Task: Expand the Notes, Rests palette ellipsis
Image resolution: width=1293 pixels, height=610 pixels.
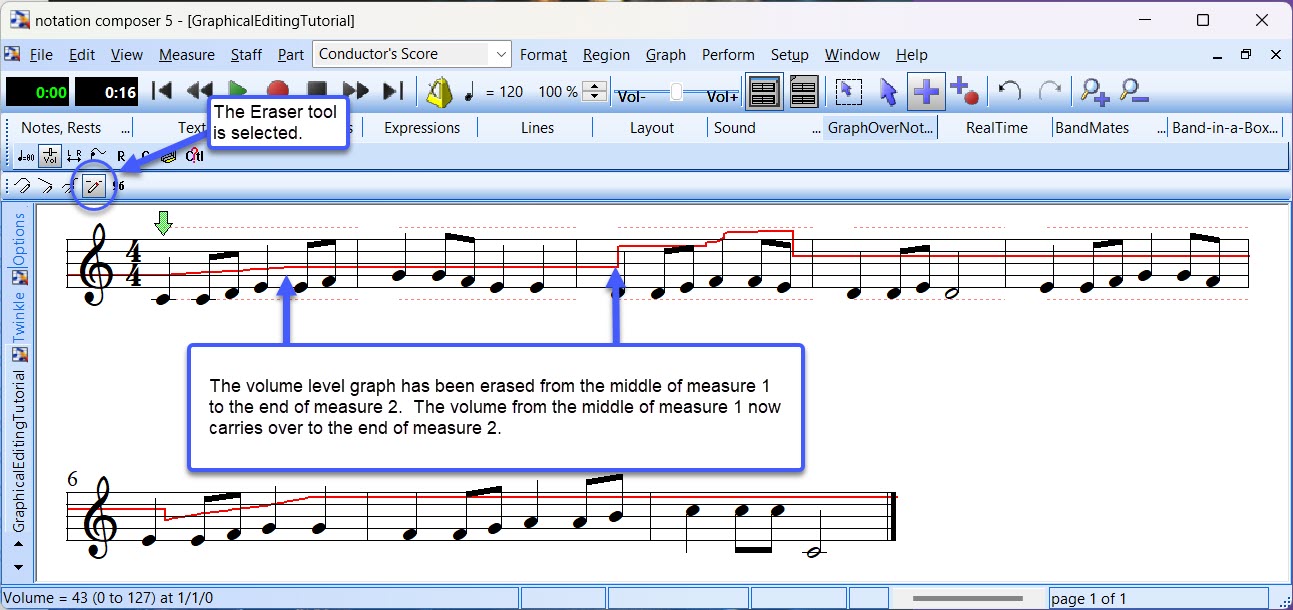Action: [125, 128]
